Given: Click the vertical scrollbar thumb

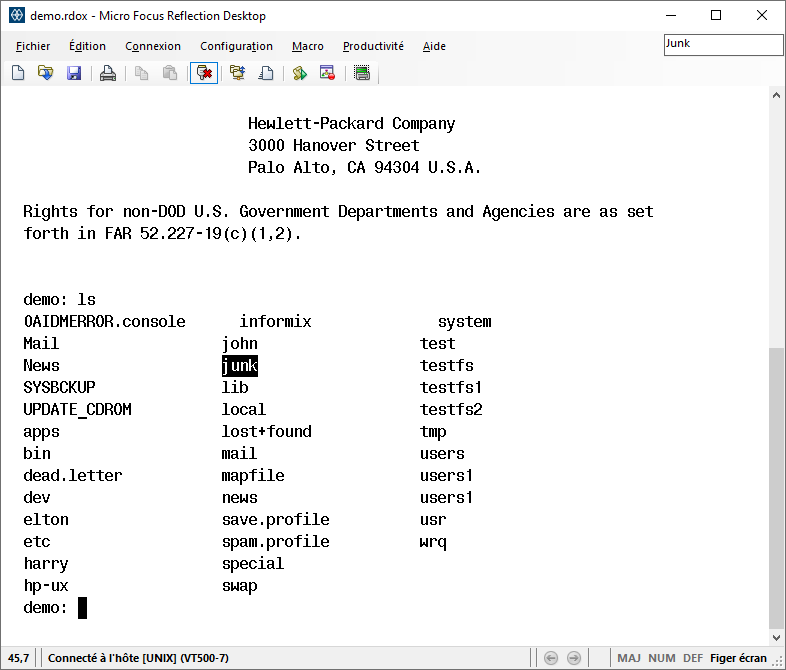Looking at the screenshot, I should pos(776,487).
